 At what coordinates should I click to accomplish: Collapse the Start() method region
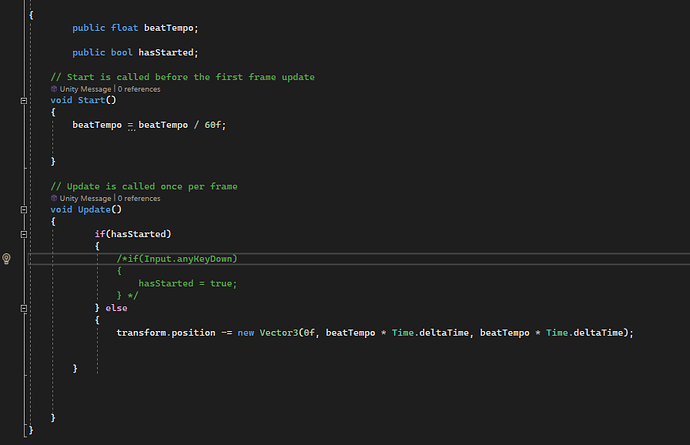pyautogui.click(x=23, y=100)
